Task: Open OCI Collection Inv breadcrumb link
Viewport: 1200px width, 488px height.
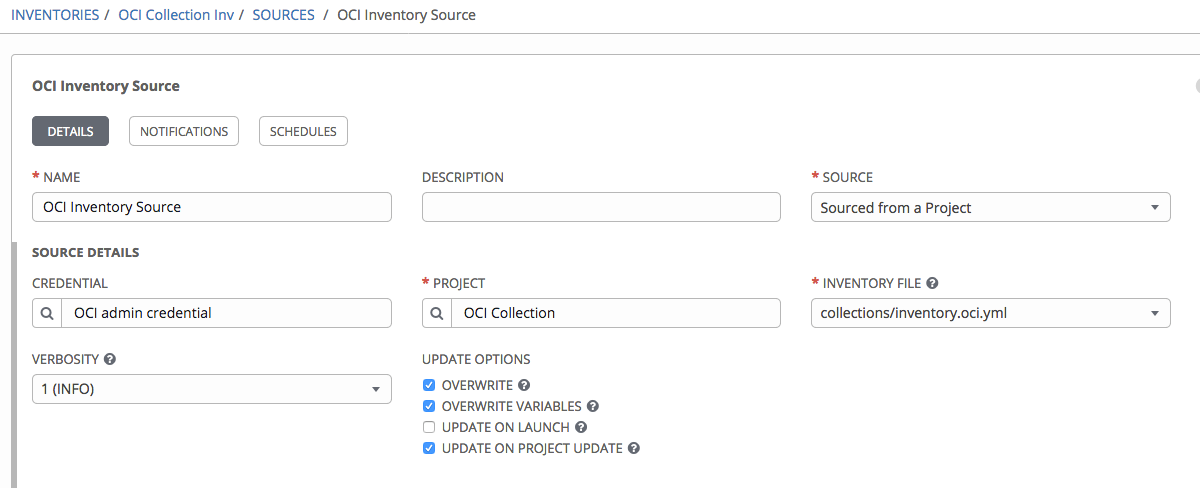Action: click(178, 15)
